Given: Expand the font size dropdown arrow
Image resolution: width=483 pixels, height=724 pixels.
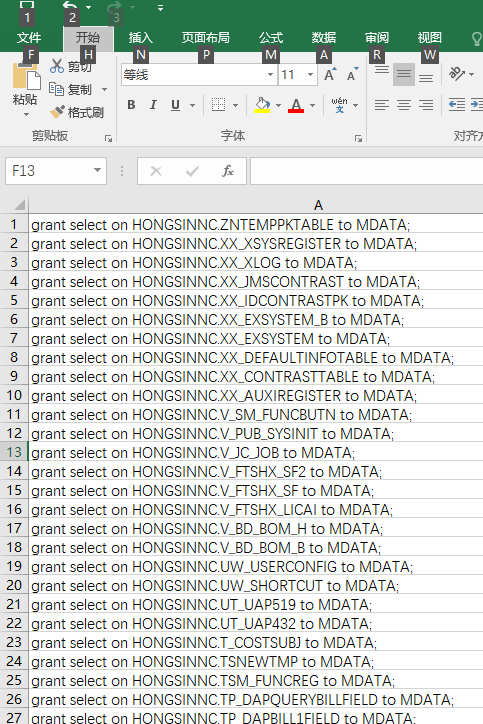Looking at the screenshot, I should pyautogui.click(x=311, y=75).
